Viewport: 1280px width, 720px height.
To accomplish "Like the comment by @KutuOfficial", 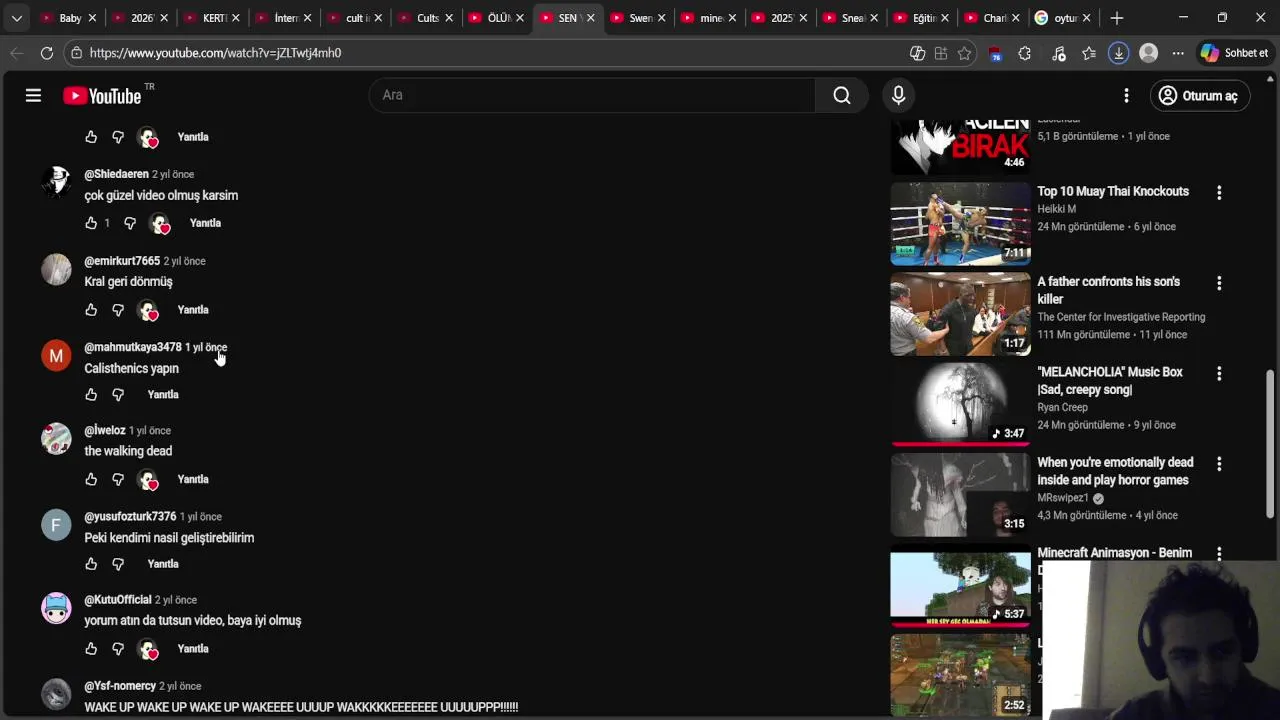I will [x=91, y=649].
